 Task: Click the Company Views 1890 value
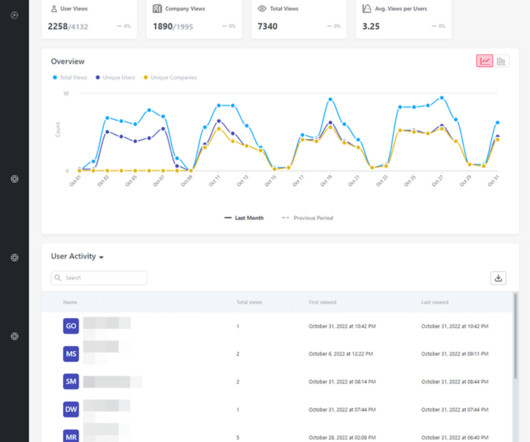(x=163, y=26)
